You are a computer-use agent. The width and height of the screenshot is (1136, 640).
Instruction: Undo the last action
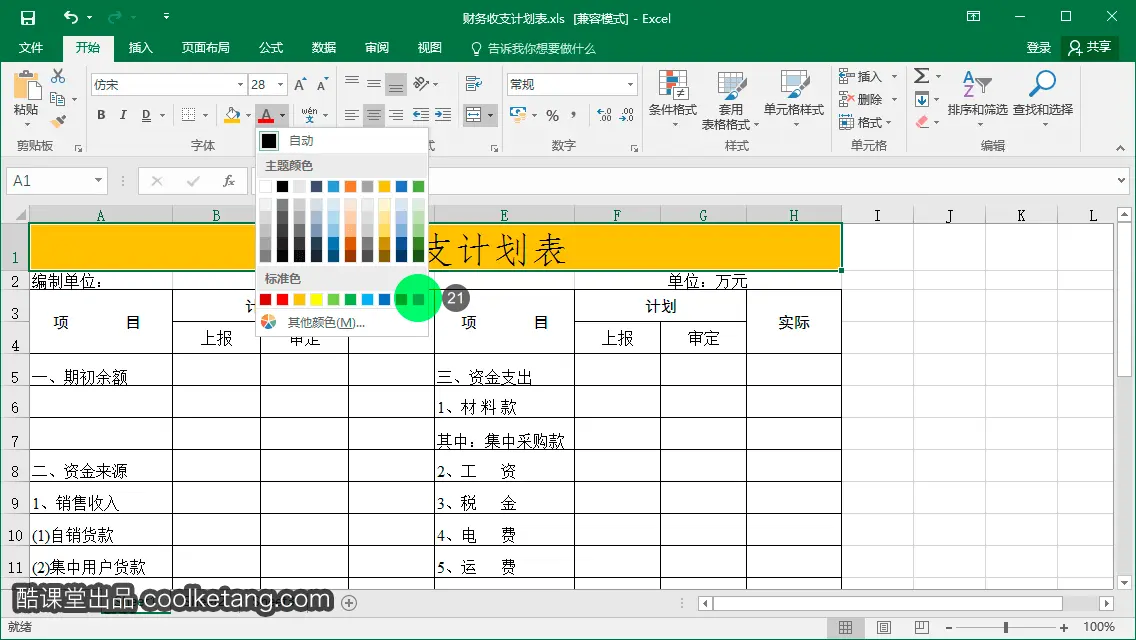pos(71,17)
